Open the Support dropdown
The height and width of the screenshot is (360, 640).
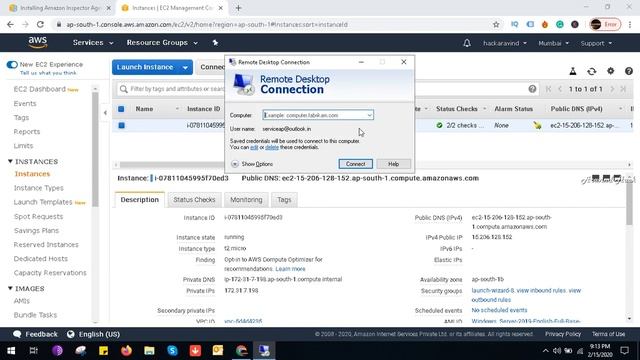[596, 43]
